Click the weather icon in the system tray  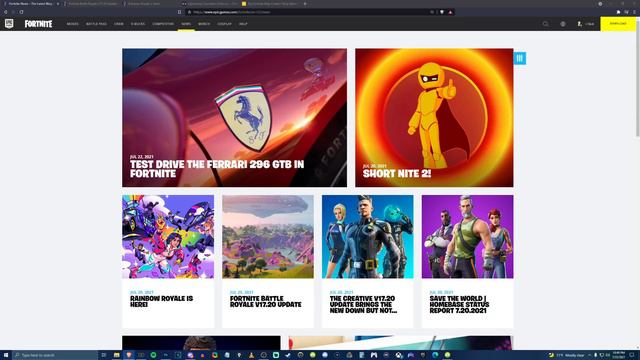click(x=551, y=355)
